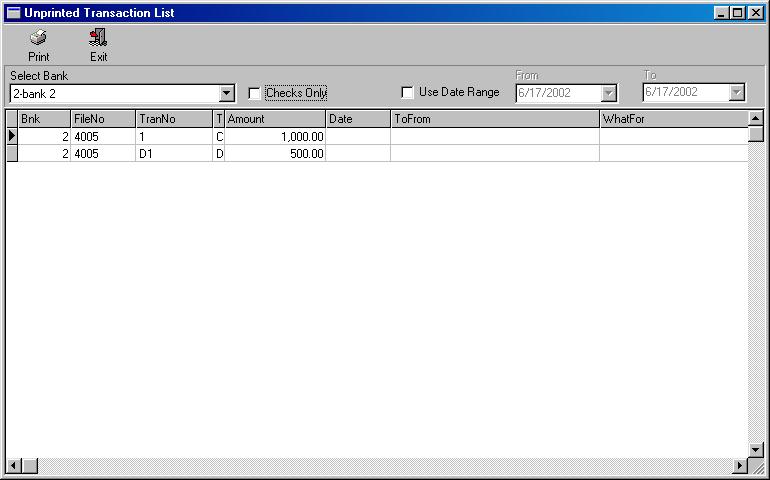Click the WhatFor column header
Screen dimensions: 770x480
pos(673,119)
